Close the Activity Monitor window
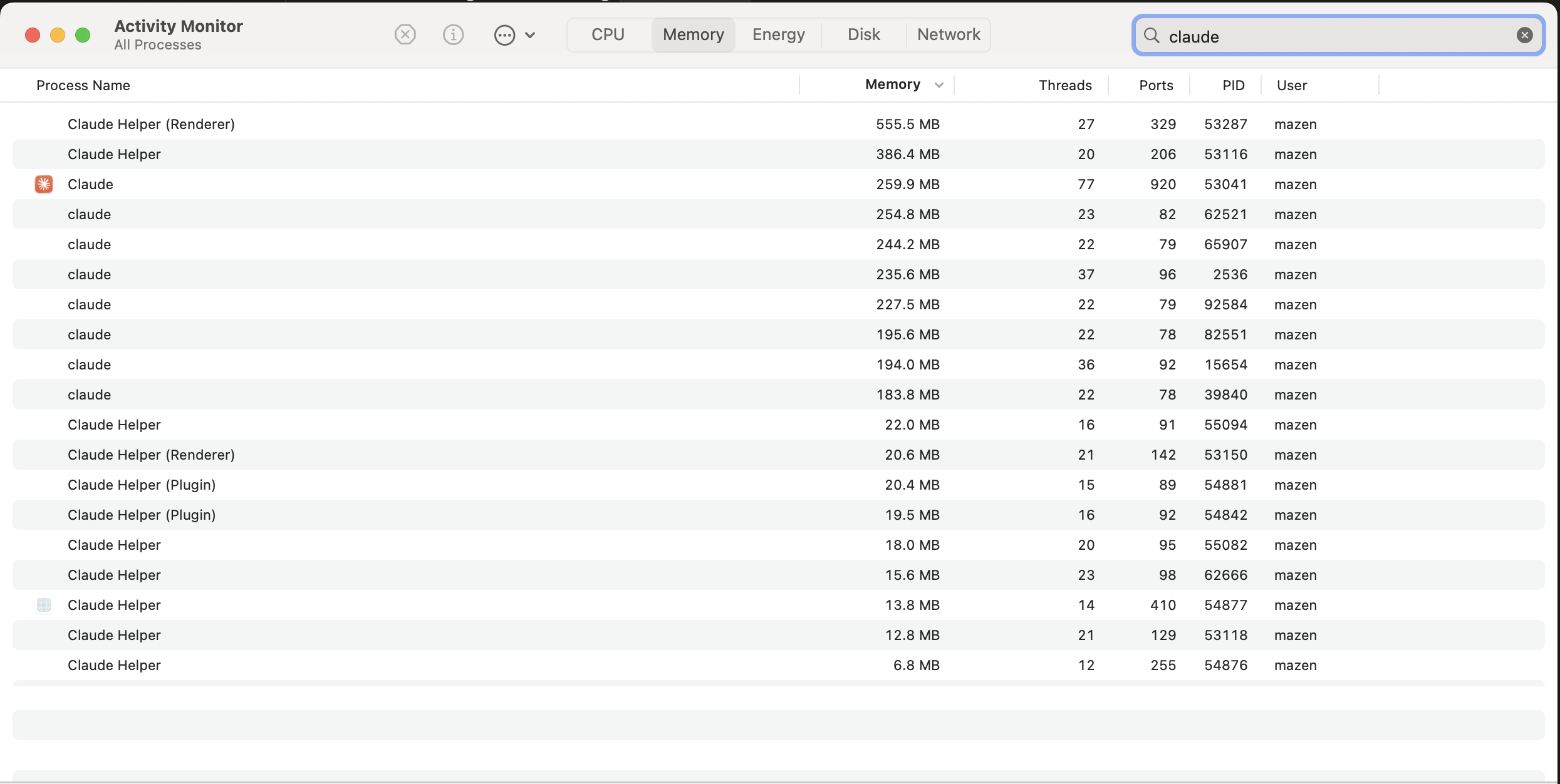The height and width of the screenshot is (784, 1560). tap(33, 35)
